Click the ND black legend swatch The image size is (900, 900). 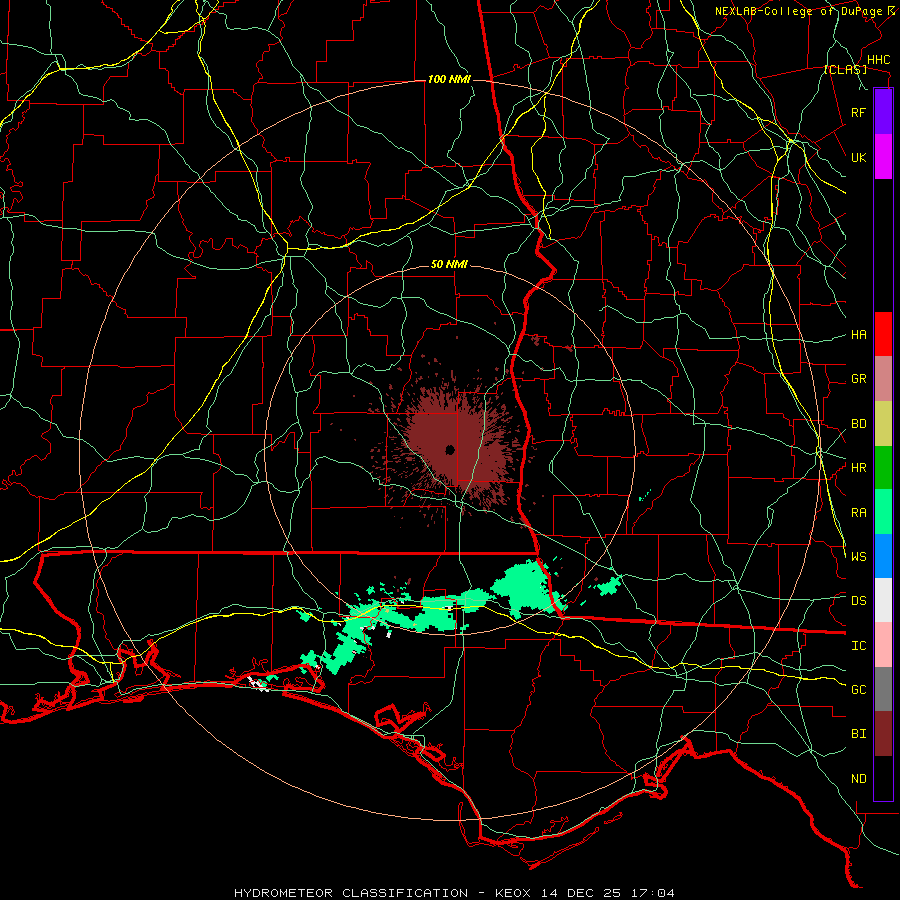tap(883, 778)
